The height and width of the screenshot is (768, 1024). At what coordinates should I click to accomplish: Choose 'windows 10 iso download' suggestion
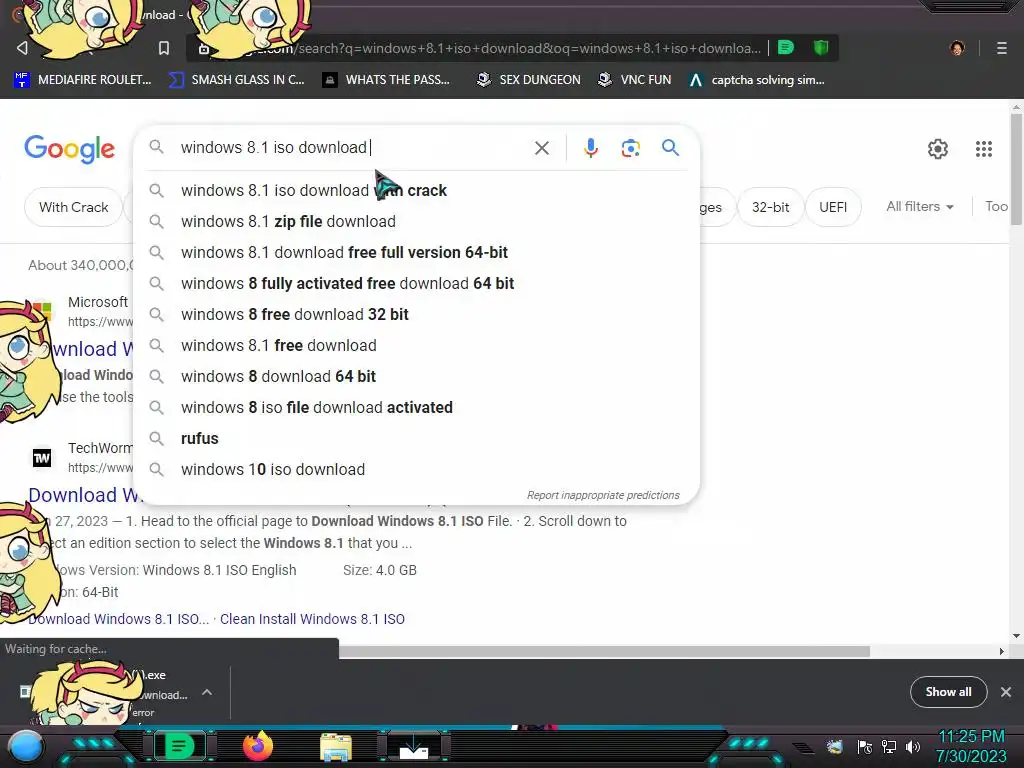click(x=417, y=470)
